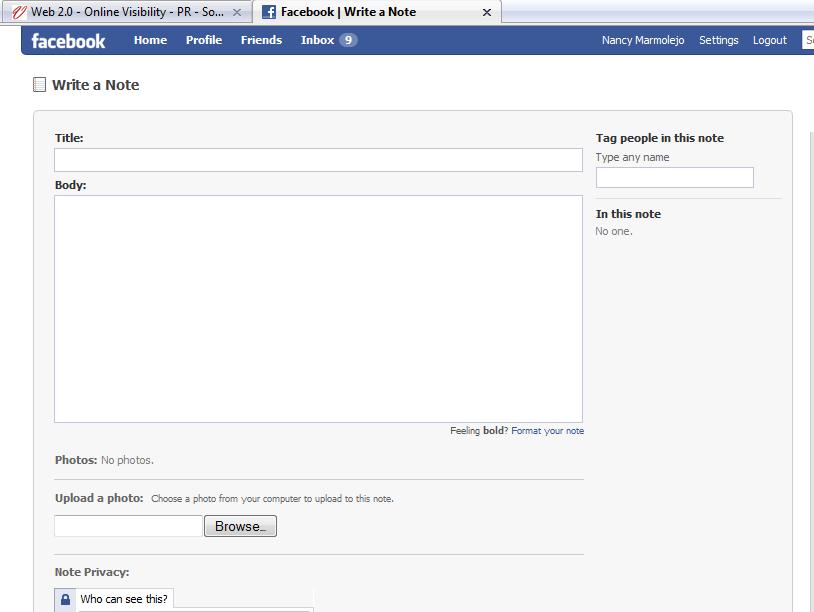Image resolution: width=814 pixels, height=612 pixels.
Task: Switch to the Web 2.0 Online Visibility tab
Action: (x=127, y=12)
